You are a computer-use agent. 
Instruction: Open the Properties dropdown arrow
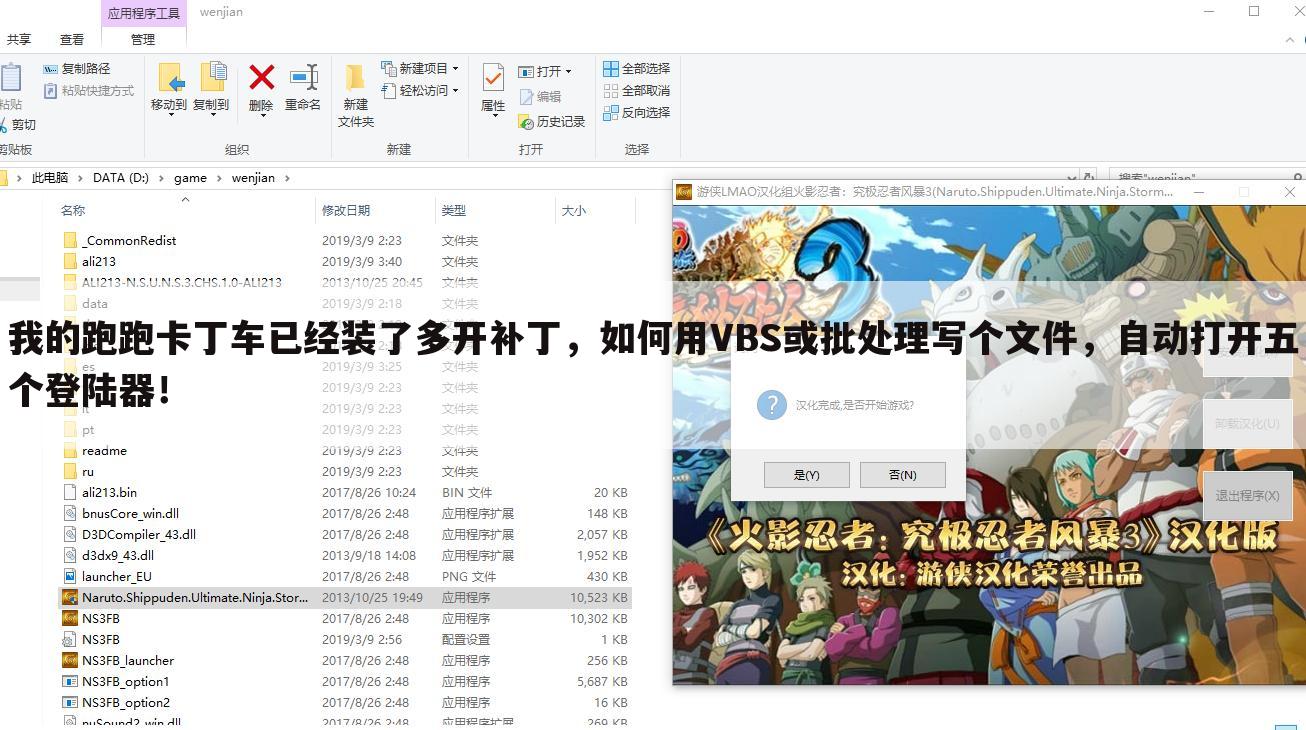[493, 116]
